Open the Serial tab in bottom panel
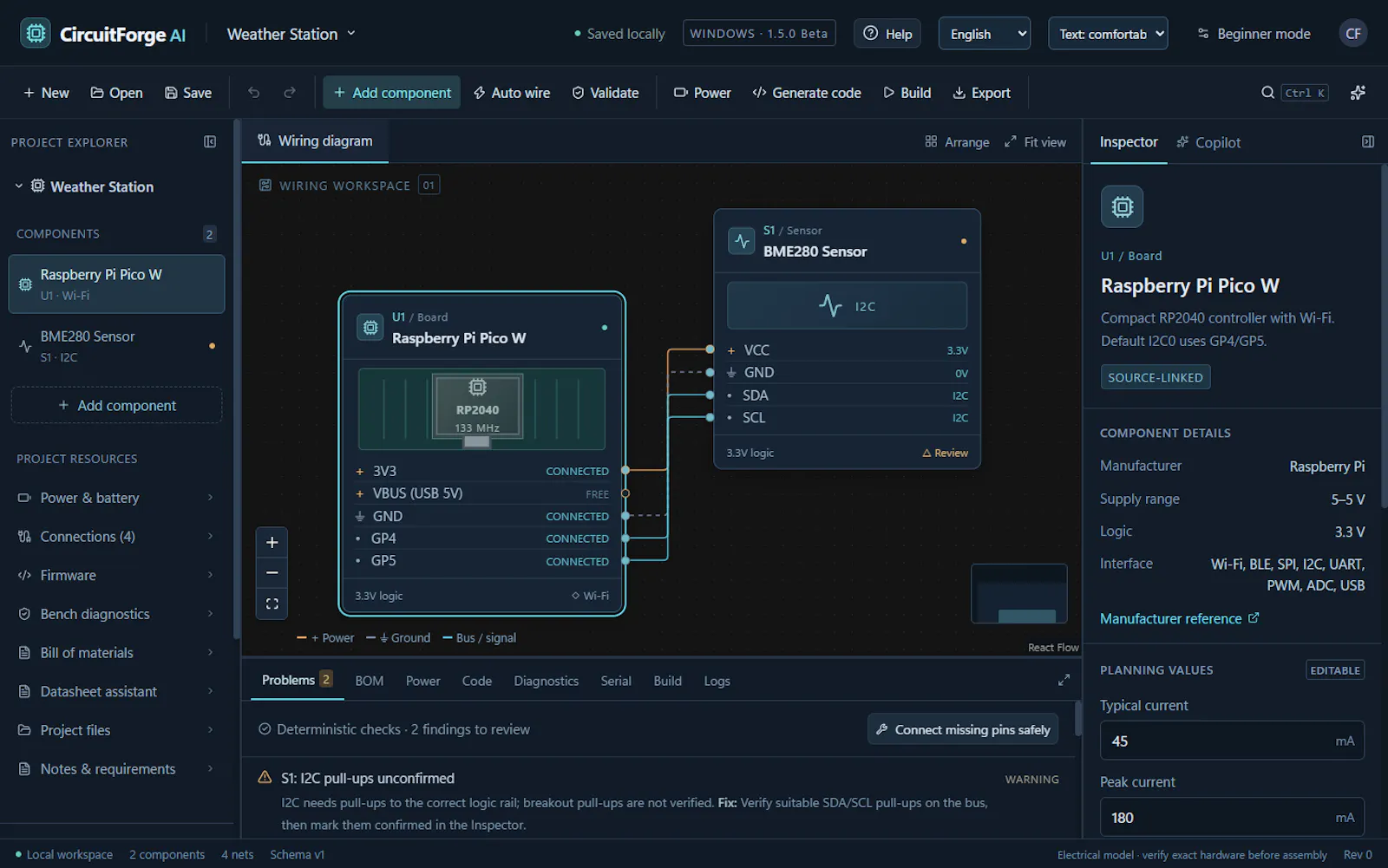The width and height of the screenshot is (1388, 868). (616, 682)
